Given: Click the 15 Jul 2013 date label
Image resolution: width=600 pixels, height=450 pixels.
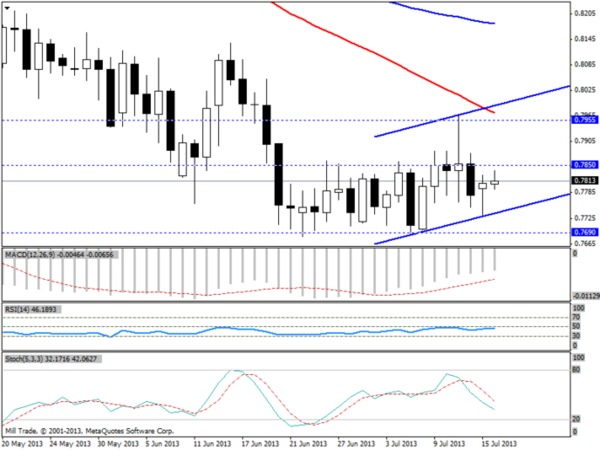Looking at the screenshot, I should click(498, 444).
